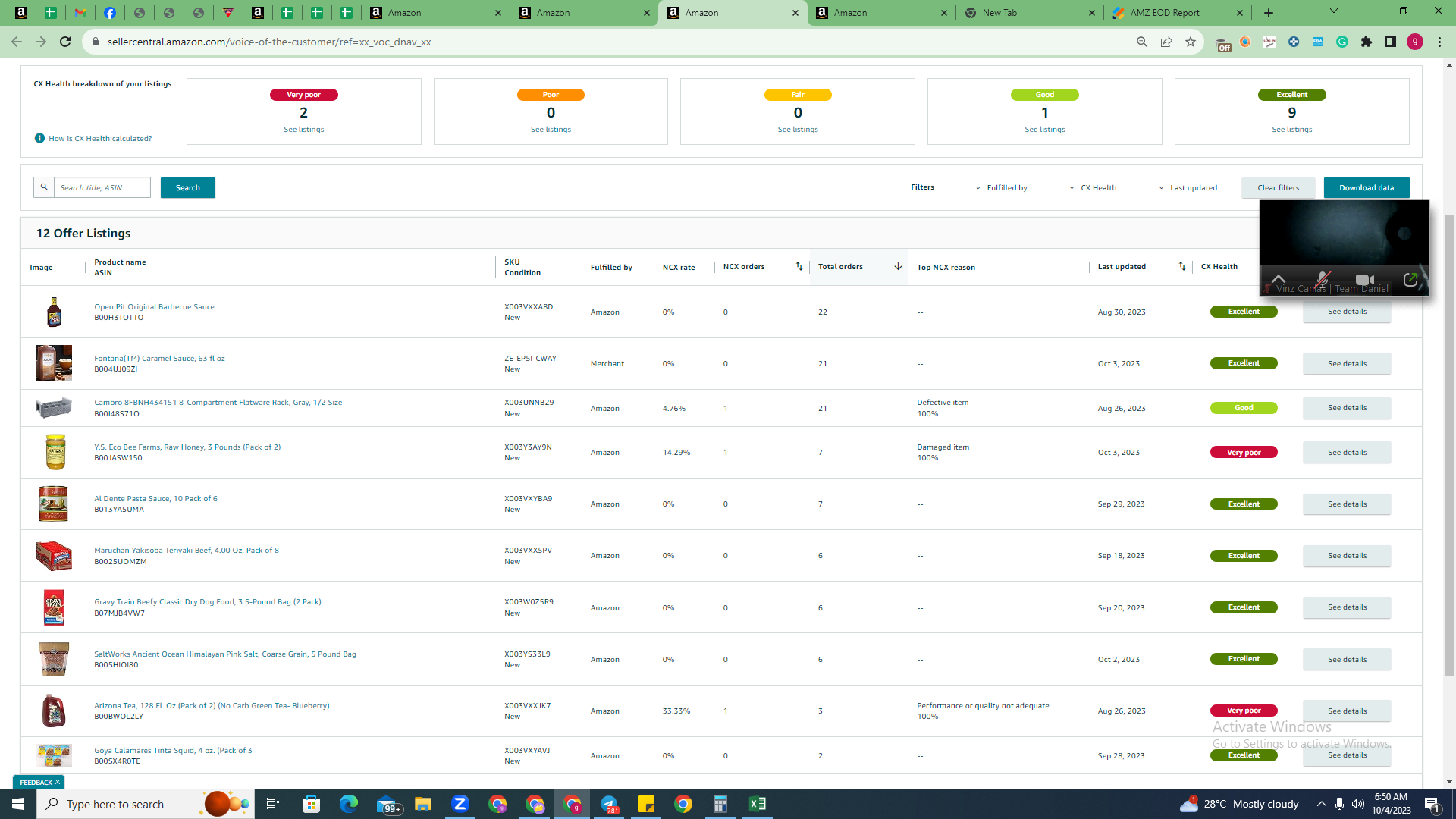Screen dimensions: 1456x819
Task: See details for Y.S. Eco Bee Farms Honey
Action: click(1347, 453)
